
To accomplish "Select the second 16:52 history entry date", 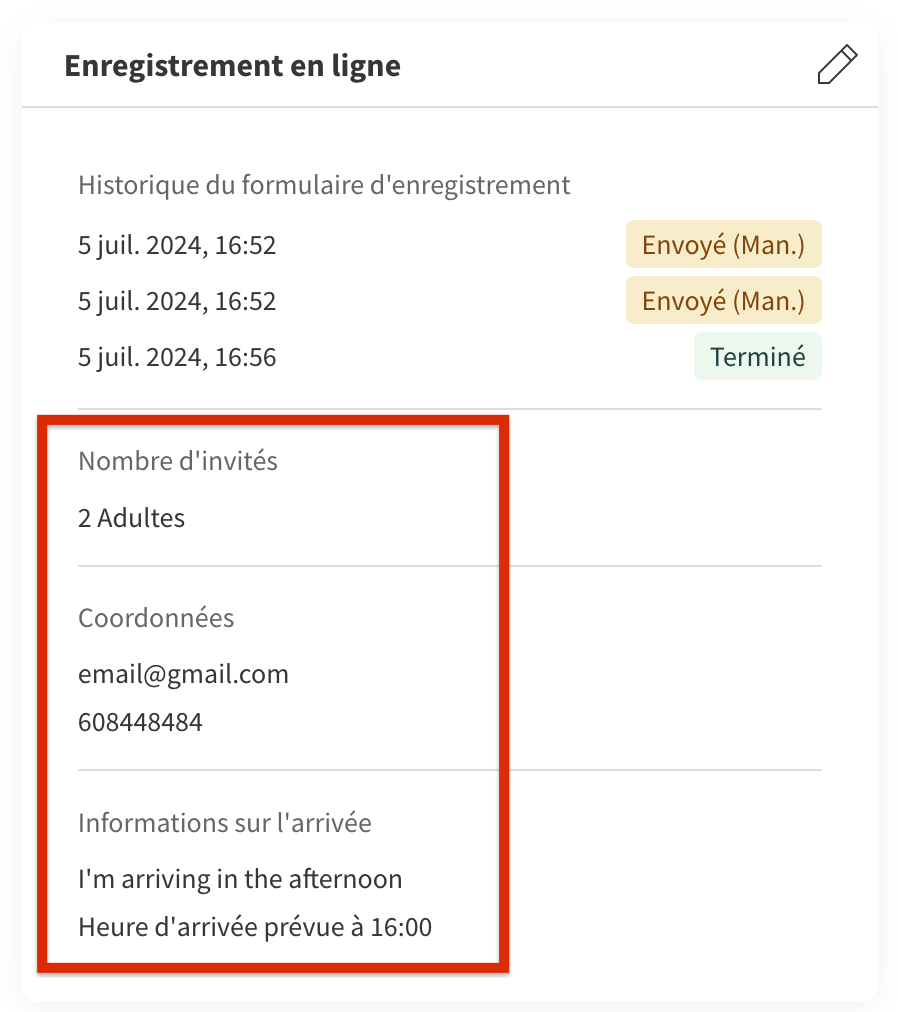I will point(177,301).
